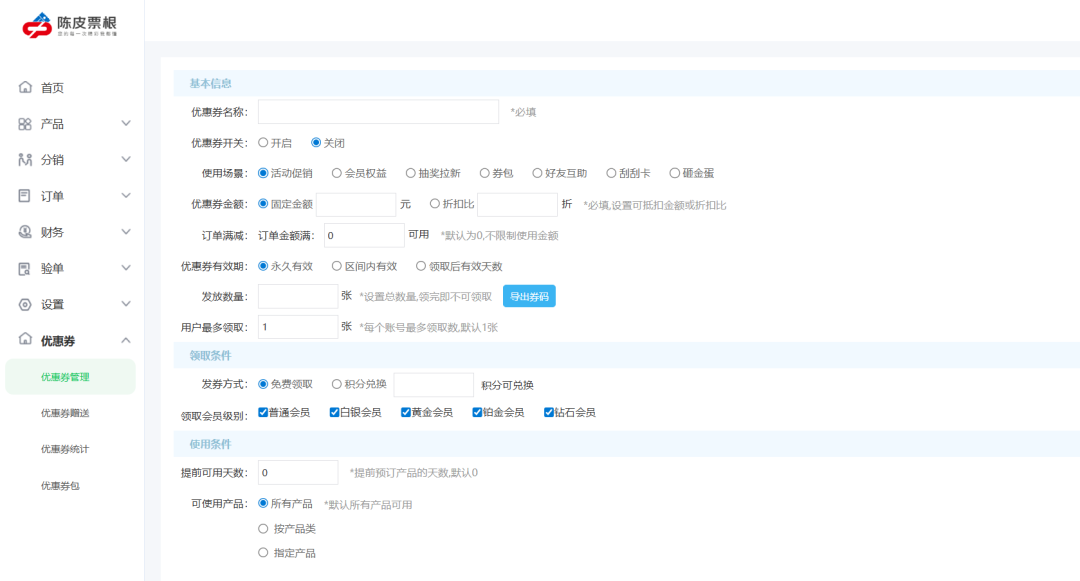Focus the 优惠券名称 input field
The image size is (1080, 581).
pos(378,112)
